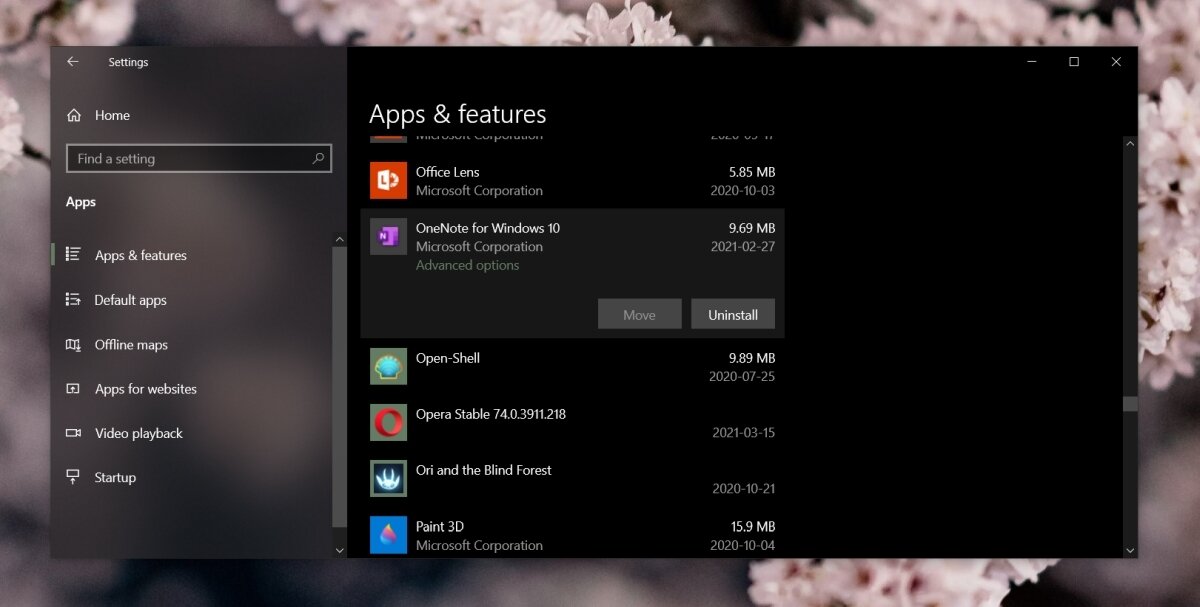Click the Ori and the Blind Forest icon
The image size is (1200, 607).
pyautogui.click(x=388, y=479)
